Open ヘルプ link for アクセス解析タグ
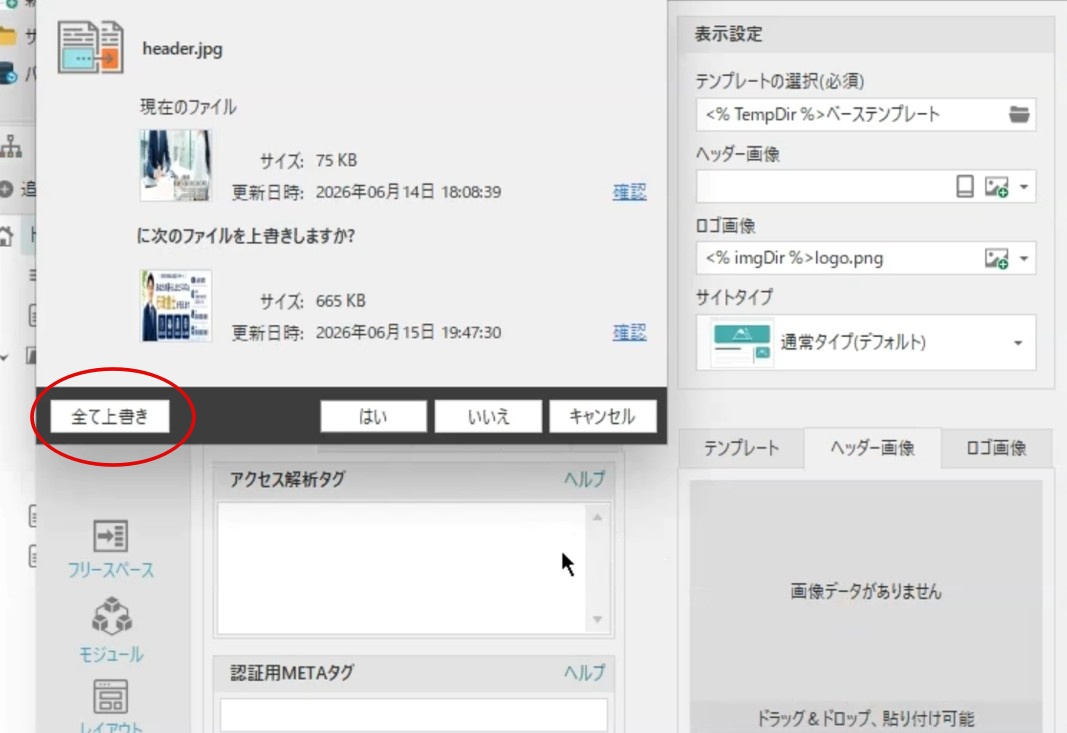The image size is (1067, 733). (x=584, y=479)
